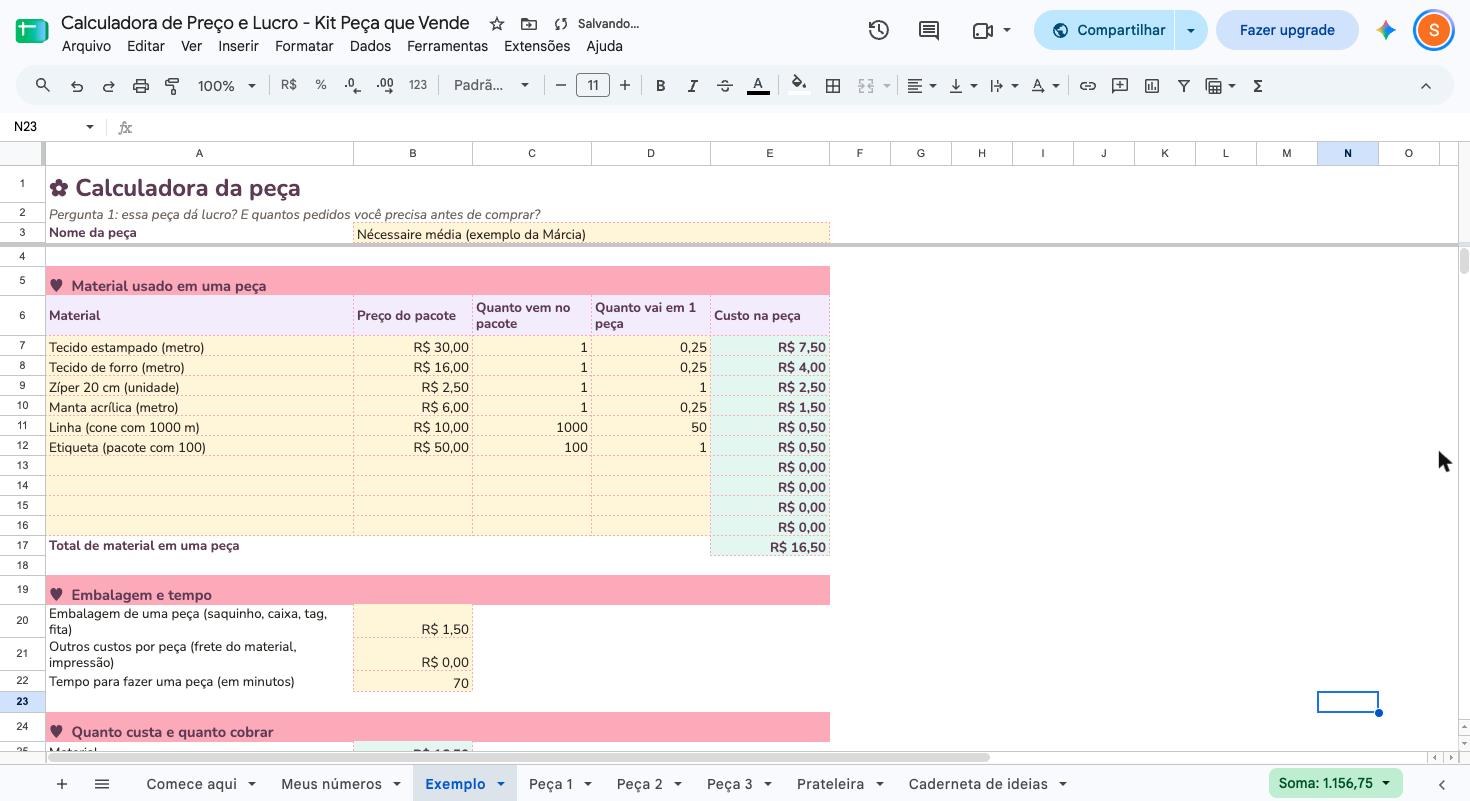The width and height of the screenshot is (1470, 801).
Task: Toggle strikethrough formatting
Action: (x=725, y=86)
